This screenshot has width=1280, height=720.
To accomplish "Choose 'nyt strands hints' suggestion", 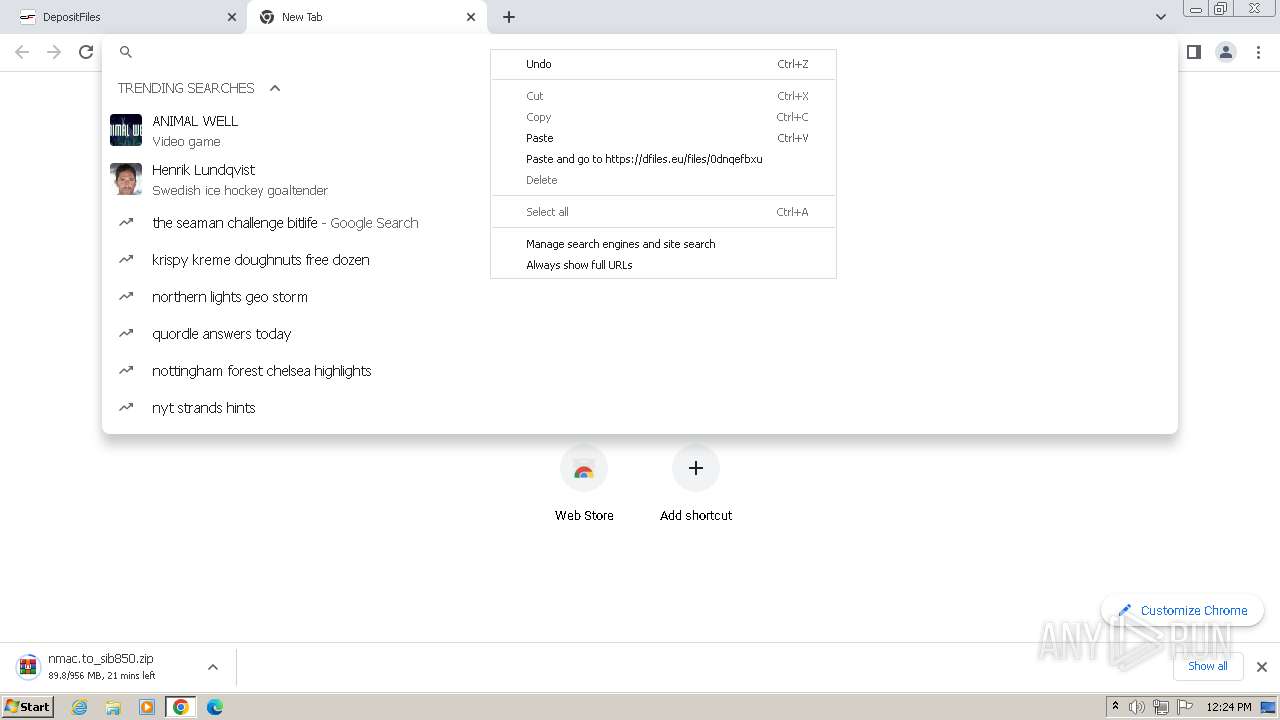I will 640,408.
